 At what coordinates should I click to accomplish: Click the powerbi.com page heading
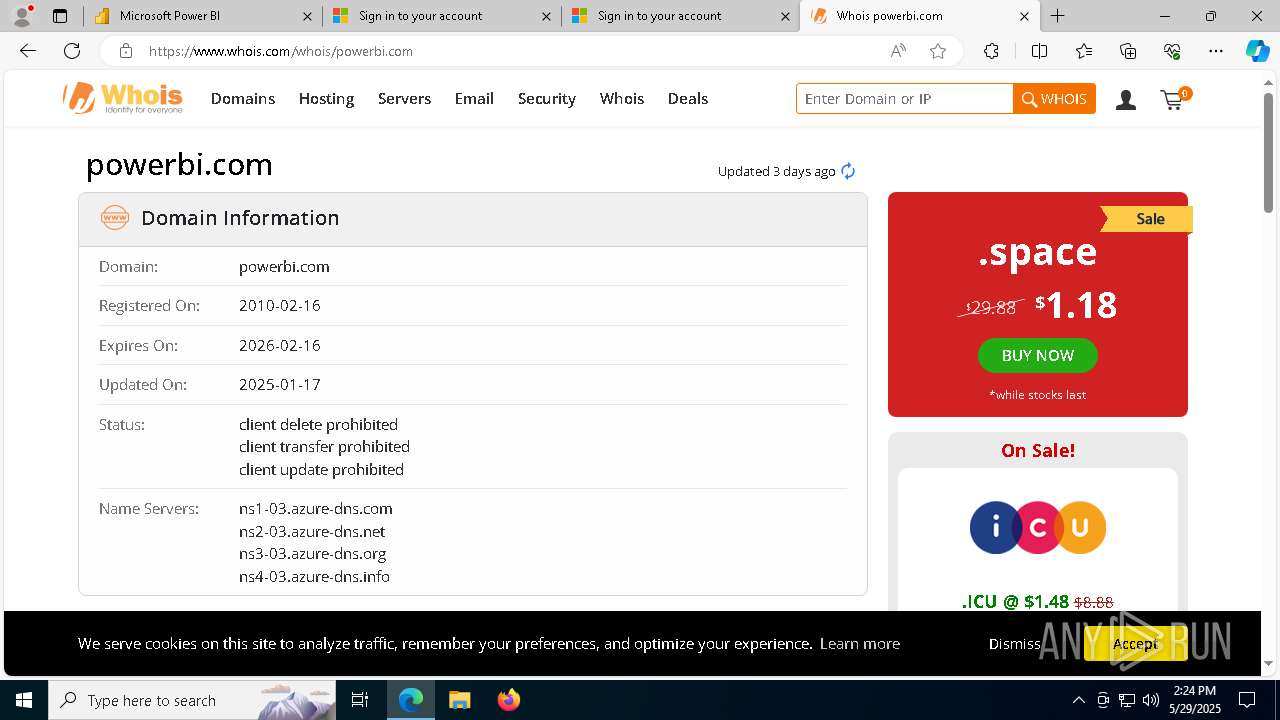pos(179,164)
